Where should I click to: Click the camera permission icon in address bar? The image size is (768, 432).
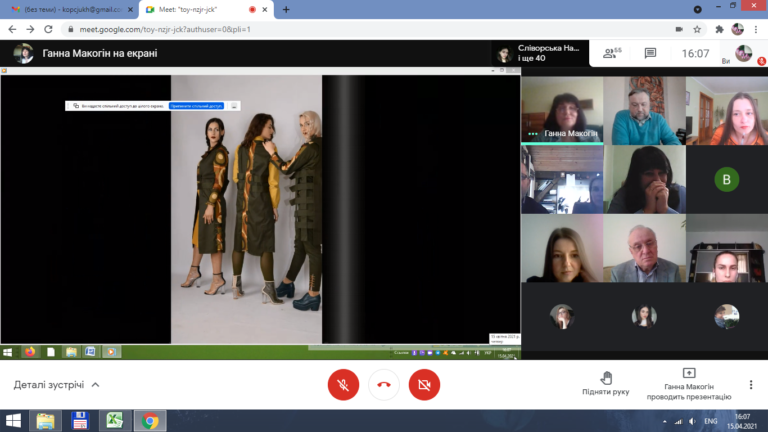tap(679, 29)
